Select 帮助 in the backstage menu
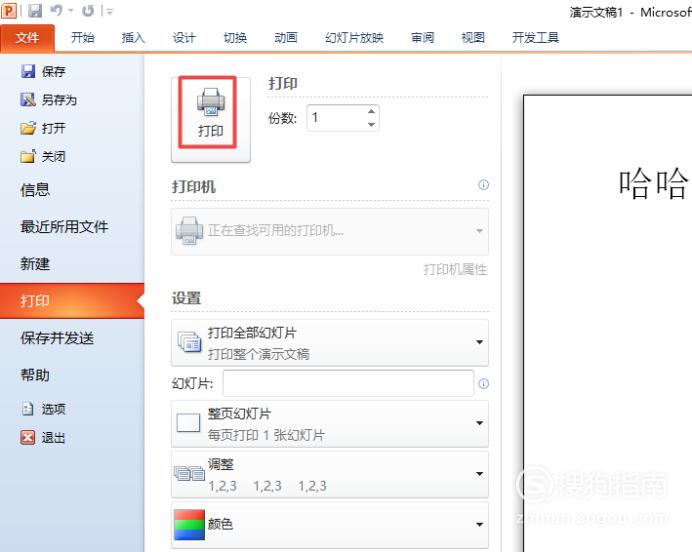Image resolution: width=692 pixels, height=552 pixels. click(x=35, y=376)
